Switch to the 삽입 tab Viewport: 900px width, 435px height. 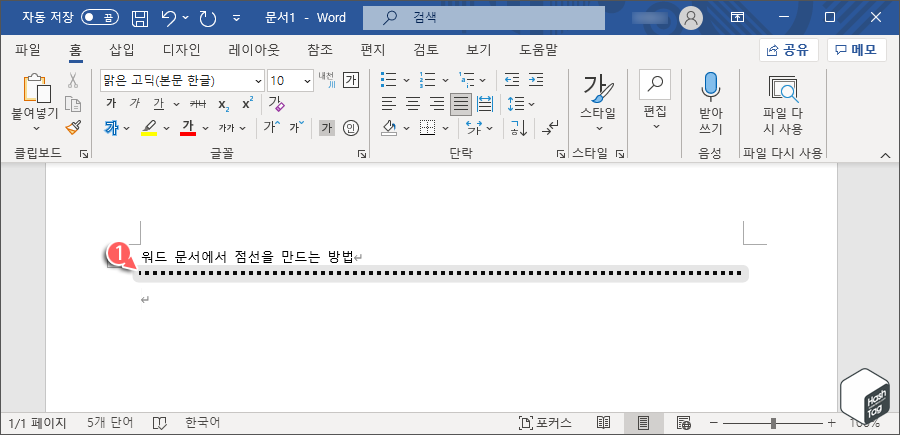[121, 51]
